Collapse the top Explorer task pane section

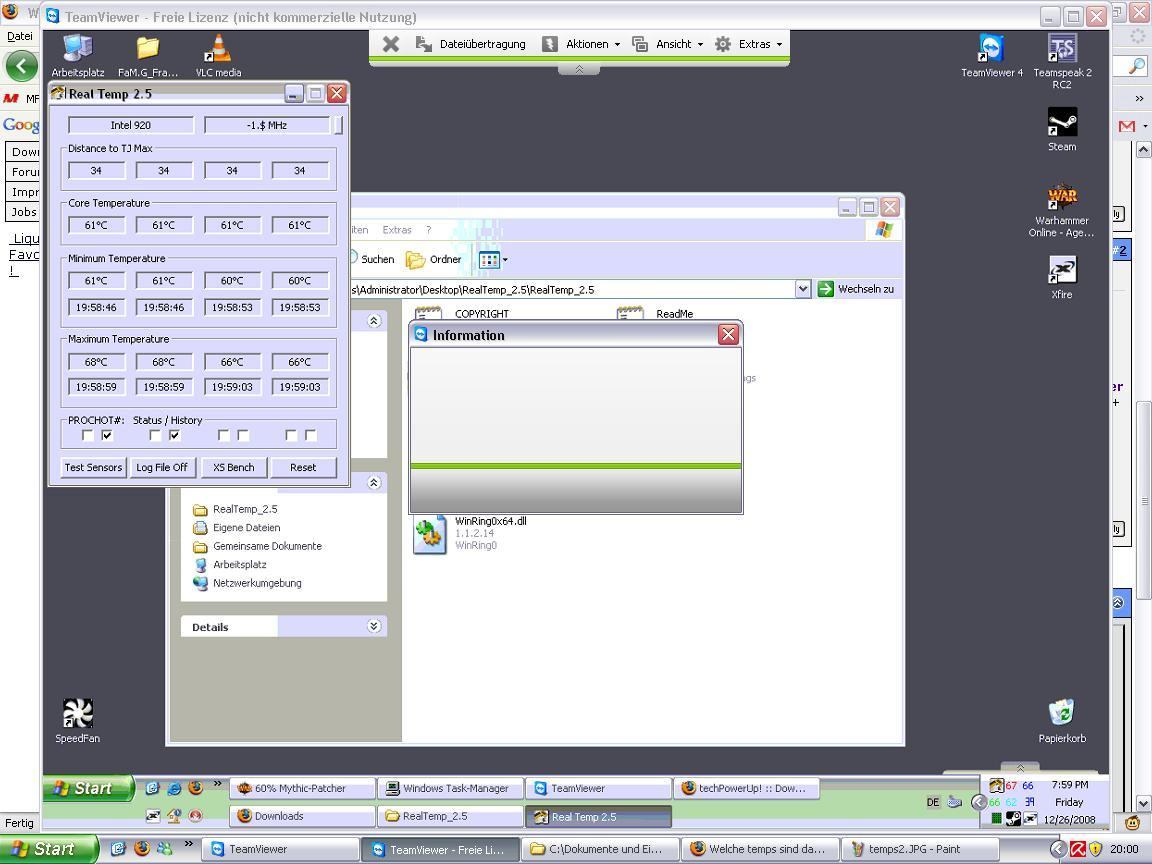tap(374, 321)
